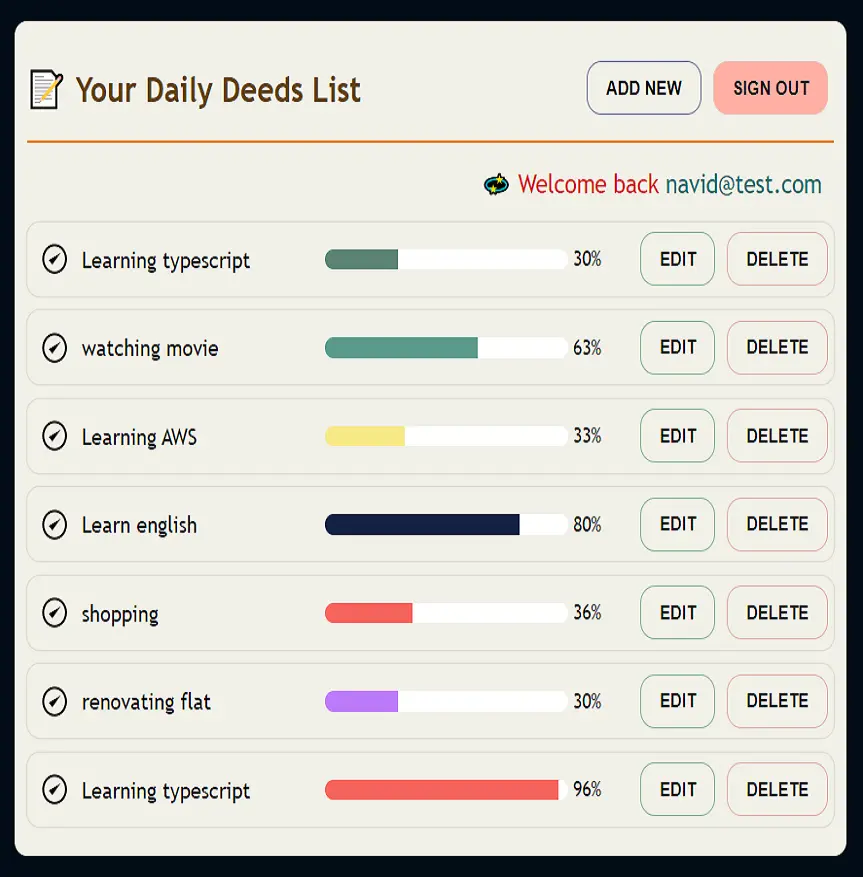Open EDIT for Learn english
Screen dimensions: 863x877
(x=677, y=525)
